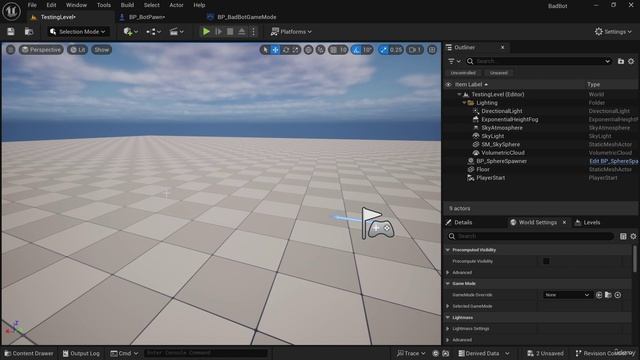Viewport: 640px width, 360px height.
Task: Close the World Settings tab
Action: 564,222
